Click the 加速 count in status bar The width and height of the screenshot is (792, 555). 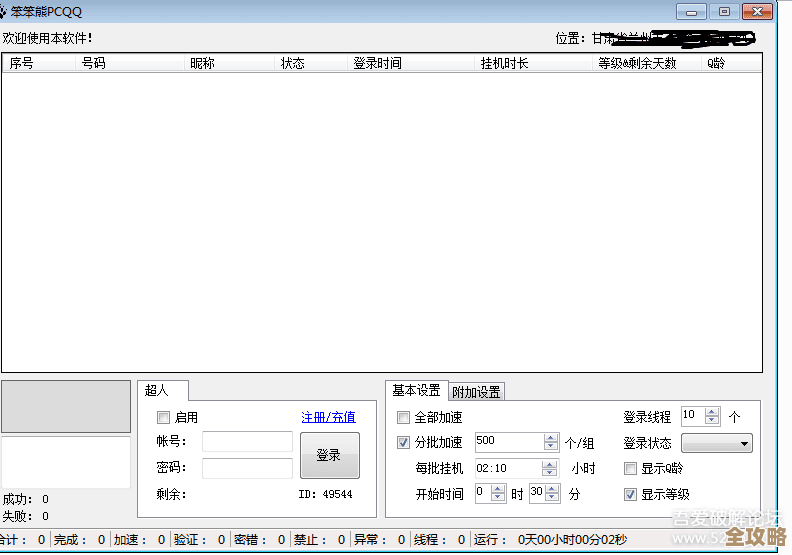click(x=139, y=540)
